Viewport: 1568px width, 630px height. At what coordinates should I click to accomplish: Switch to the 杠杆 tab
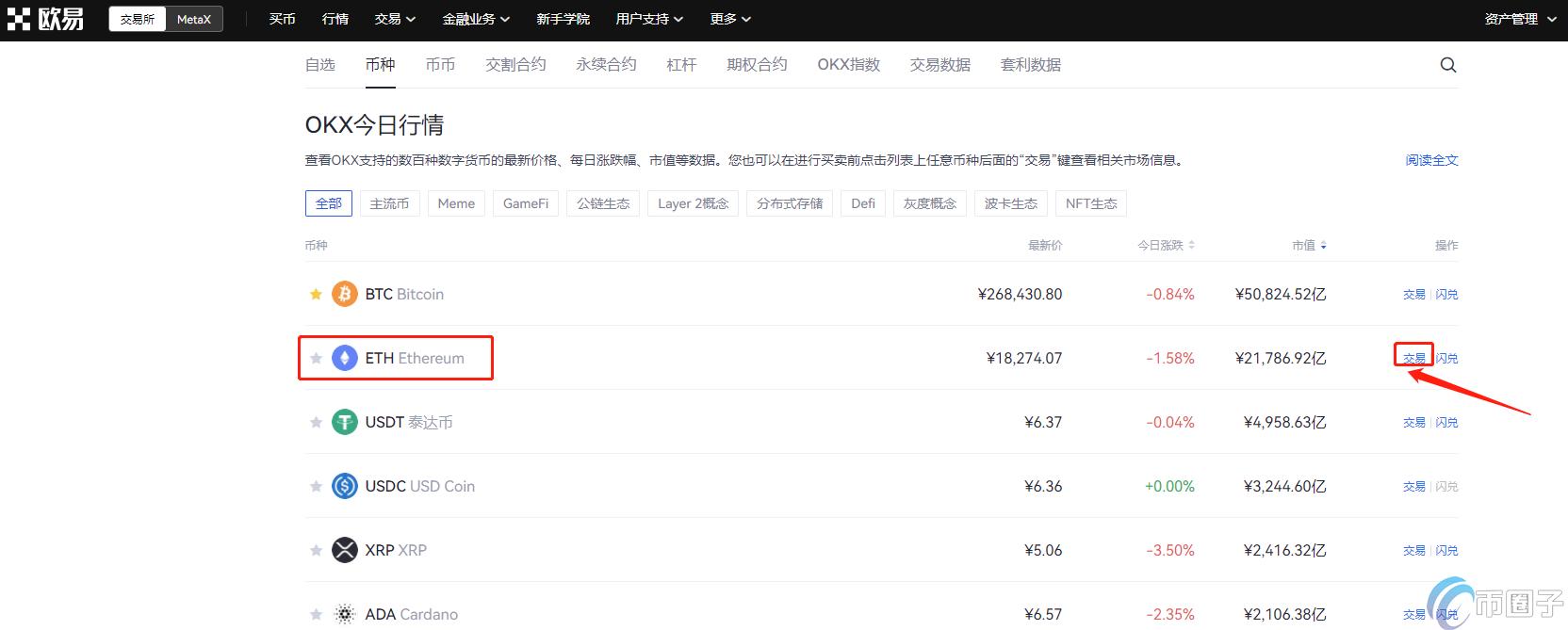coord(681,65)
